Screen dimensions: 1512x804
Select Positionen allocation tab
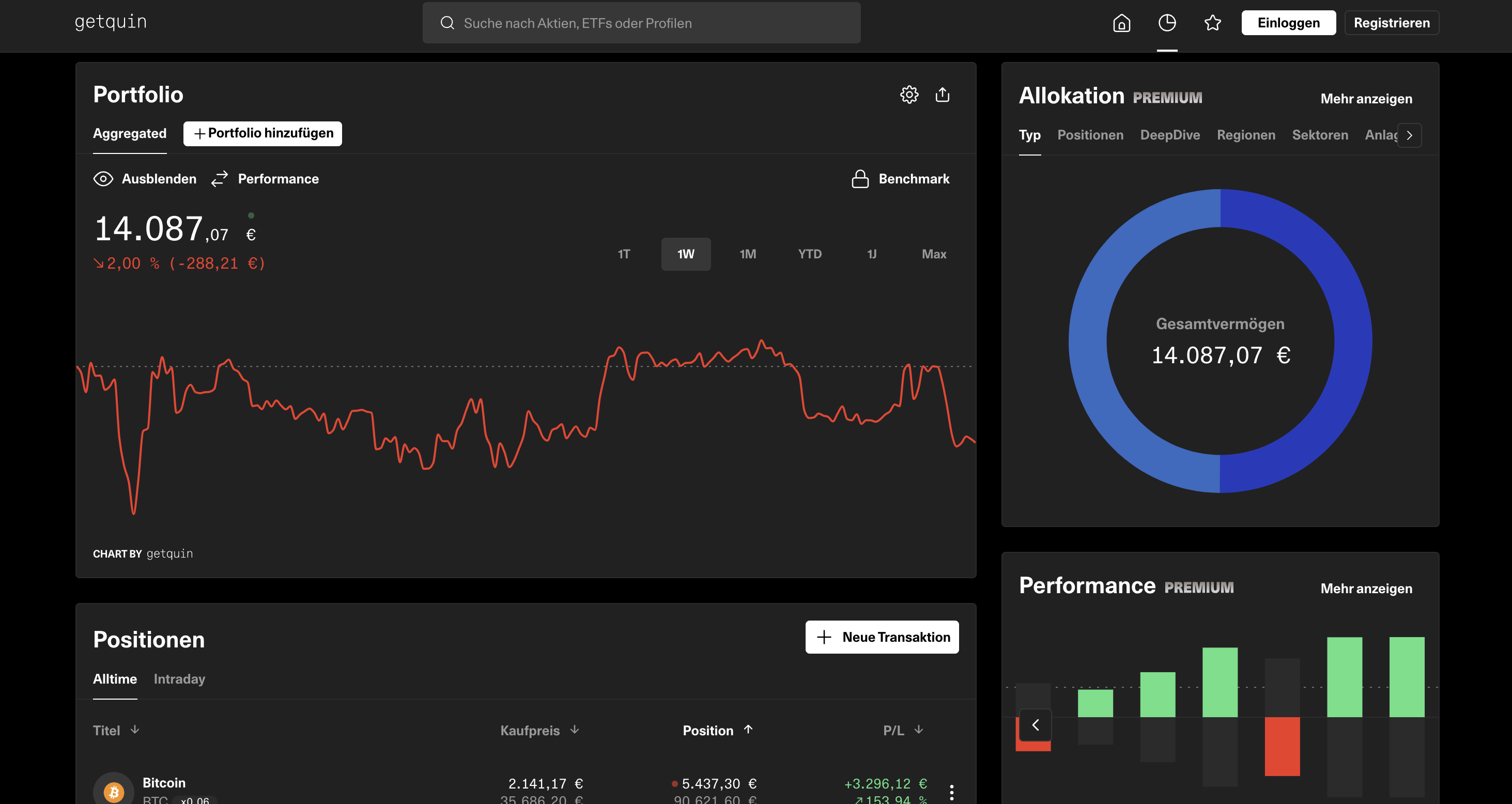[x=1090, y=135]
